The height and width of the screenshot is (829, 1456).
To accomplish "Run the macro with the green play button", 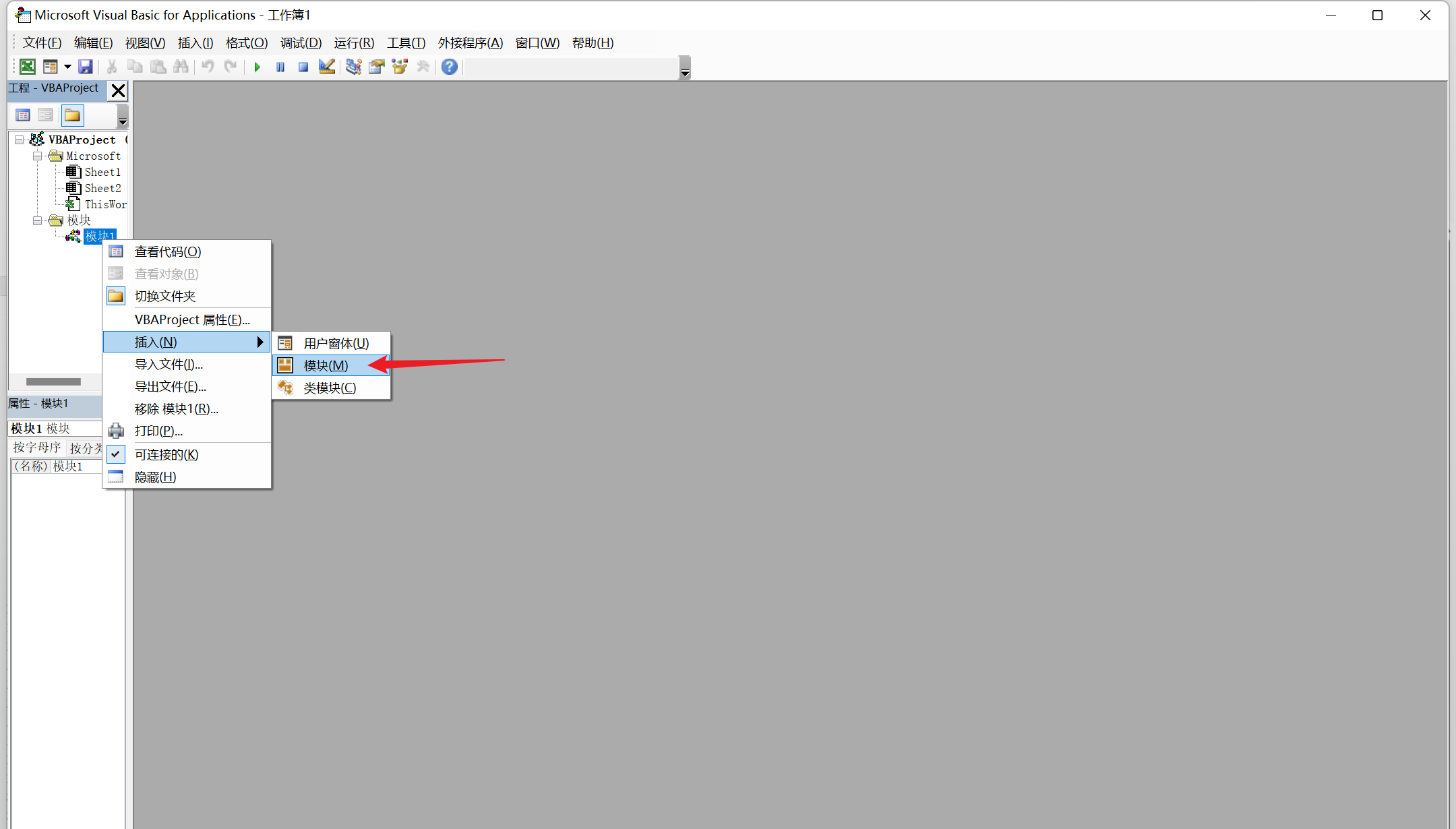I will coord(257,67).
